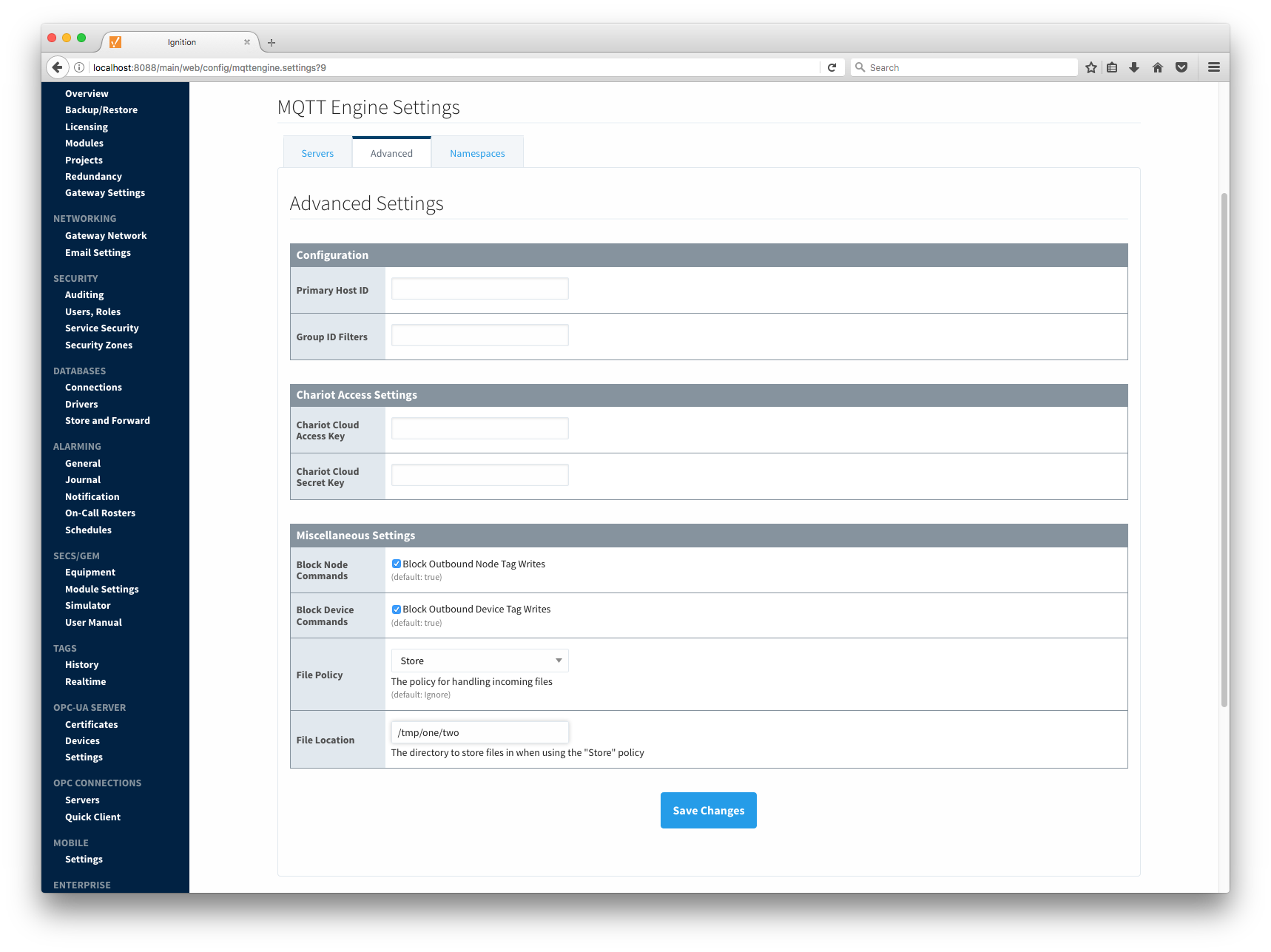Click the Primary Host ID field

(479, 289)
